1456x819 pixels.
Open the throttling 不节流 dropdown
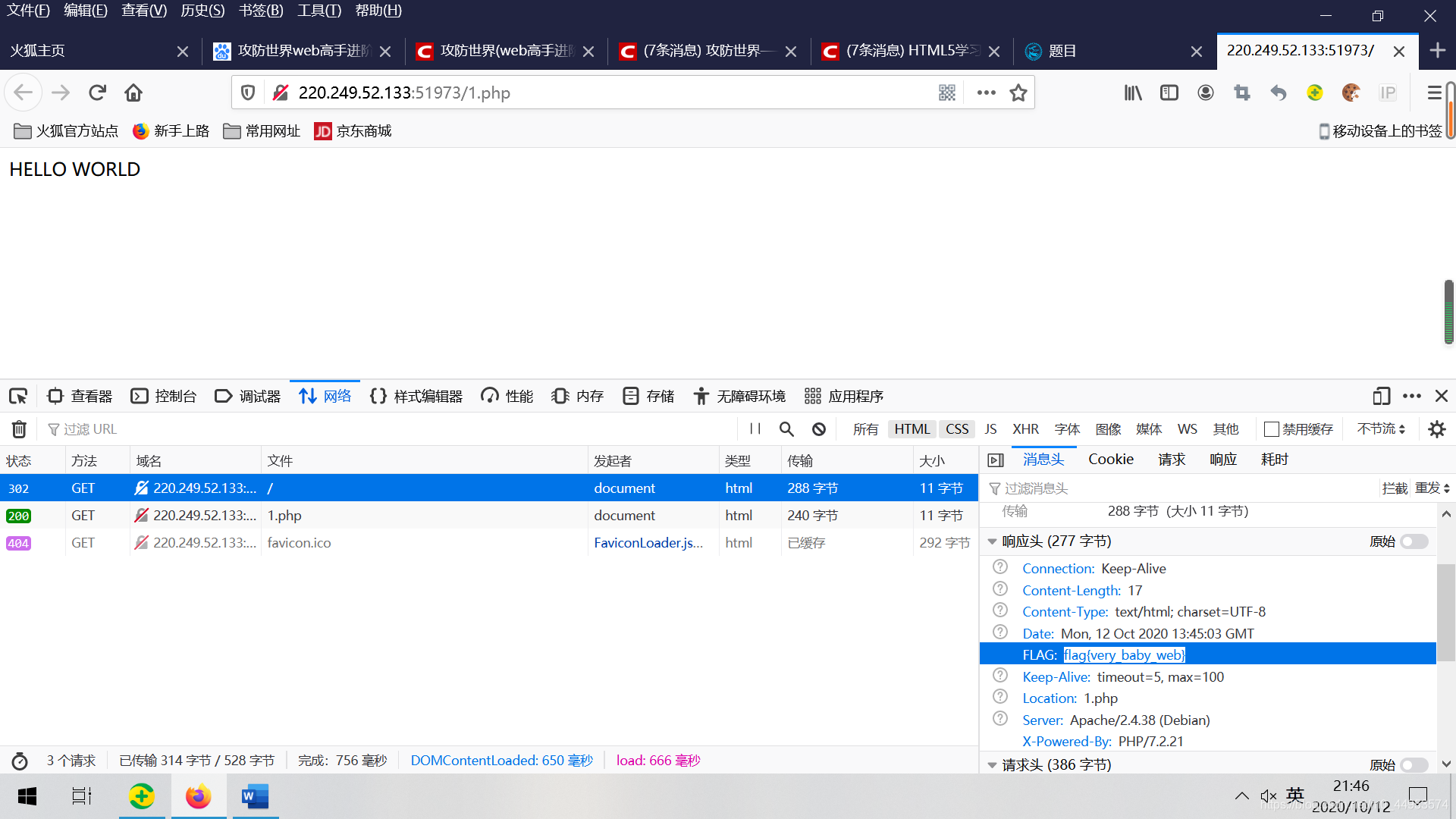point(1381,429)
